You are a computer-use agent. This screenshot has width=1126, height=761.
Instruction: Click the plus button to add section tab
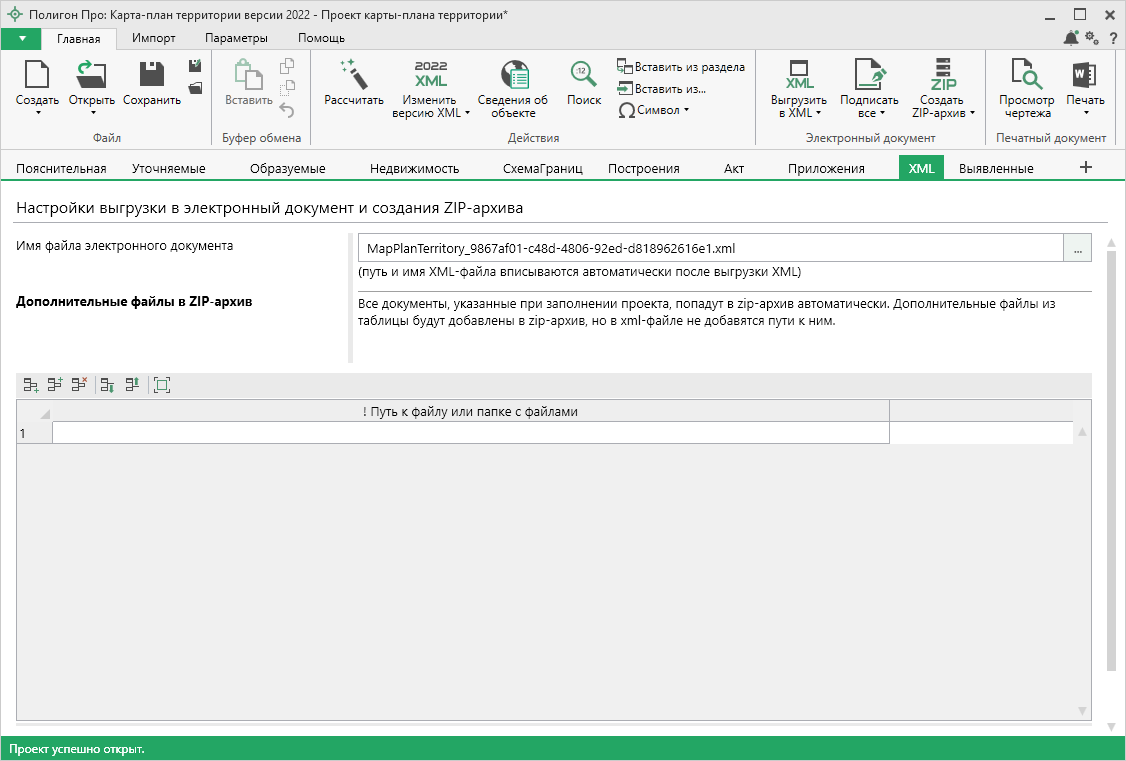[x=1086, y=167]
